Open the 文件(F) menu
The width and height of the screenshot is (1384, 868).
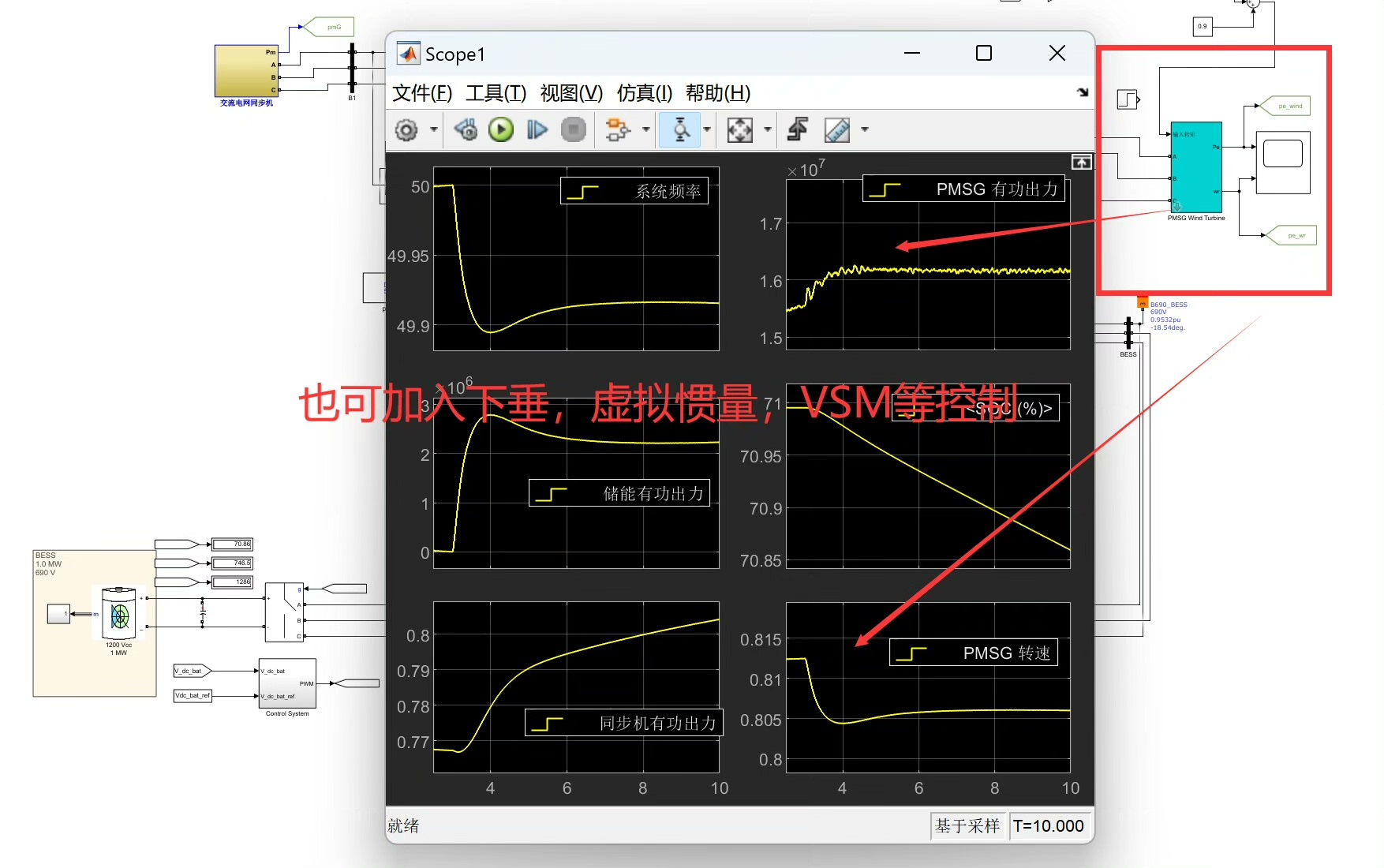pos(422,93)
